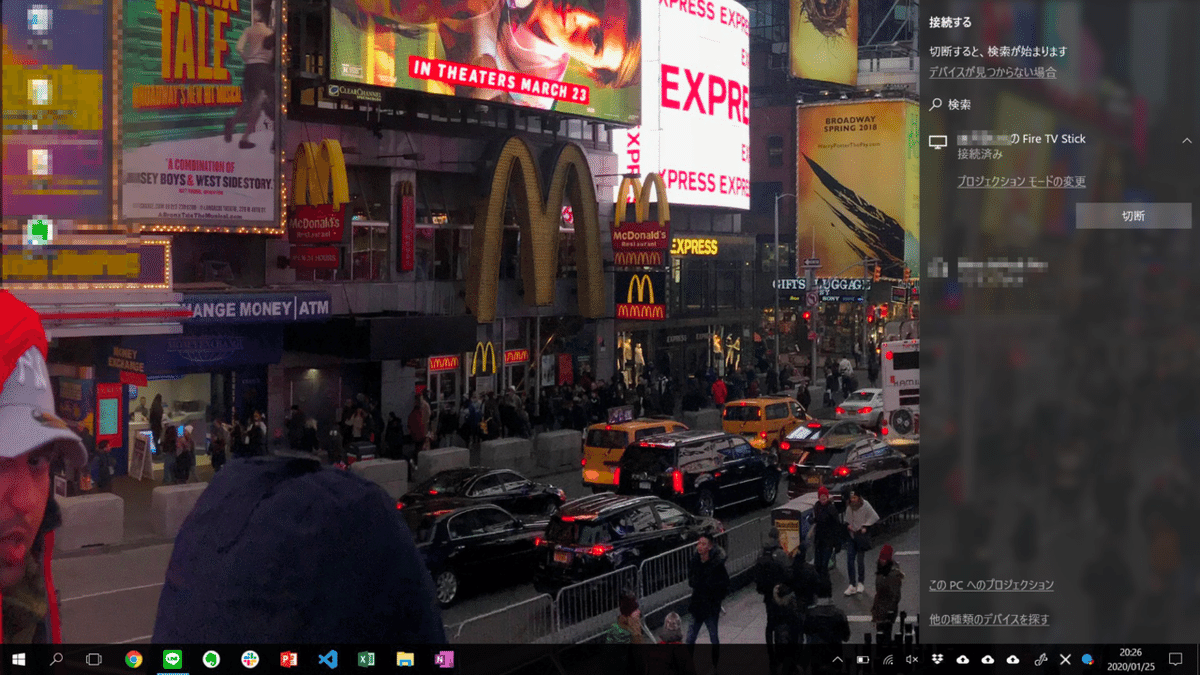Open Task View on the taskbar
The image size is (1200, 675).
[x=94, y=659]
